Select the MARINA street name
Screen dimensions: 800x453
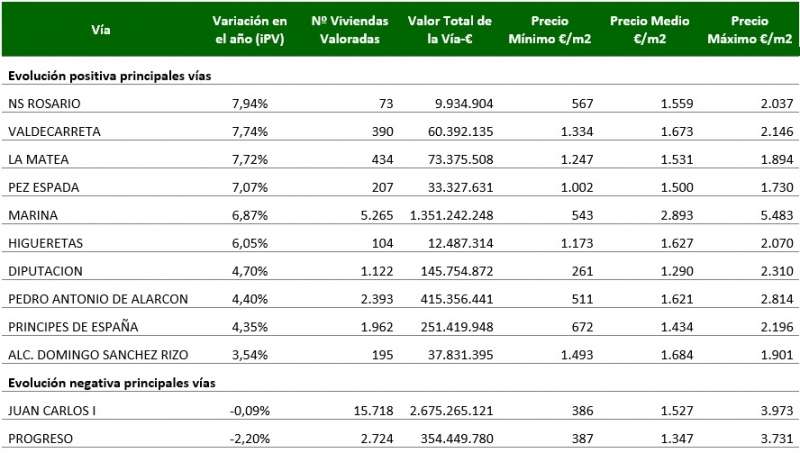click(x=33, y=215)
